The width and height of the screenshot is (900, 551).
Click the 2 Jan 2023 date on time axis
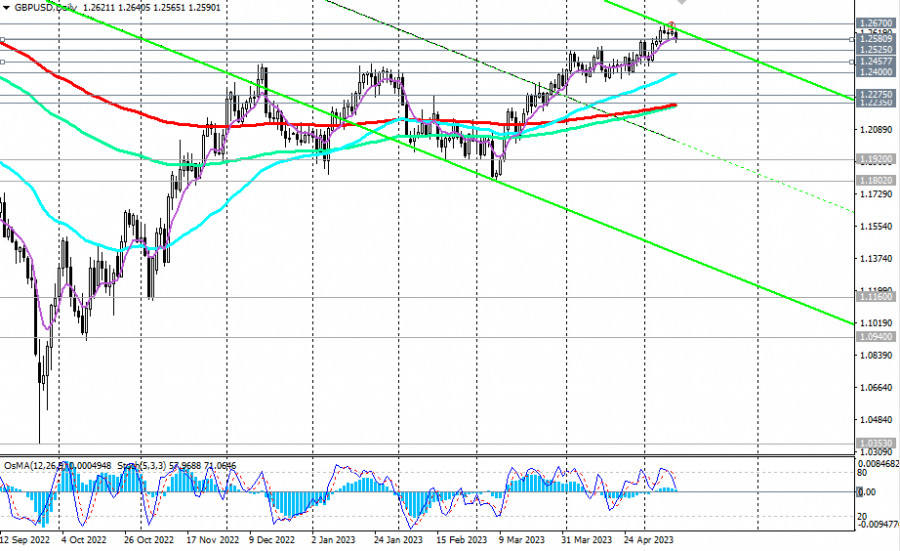point(335,538)
